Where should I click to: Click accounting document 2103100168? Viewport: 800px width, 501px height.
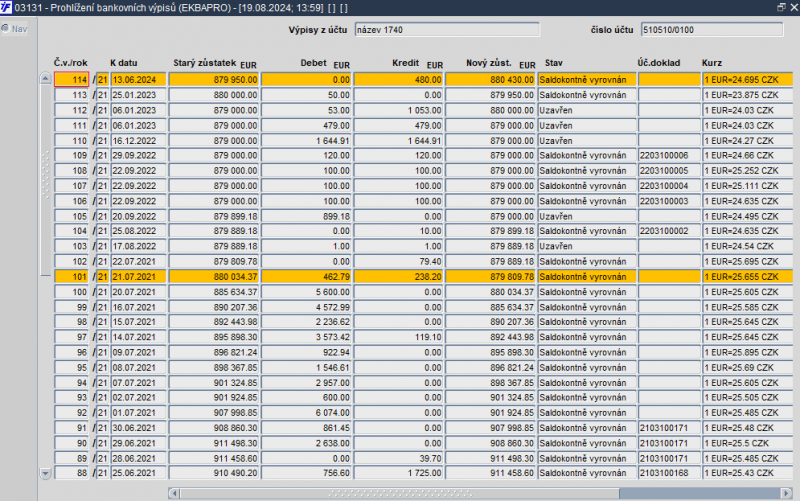click(x=669, y=473)
